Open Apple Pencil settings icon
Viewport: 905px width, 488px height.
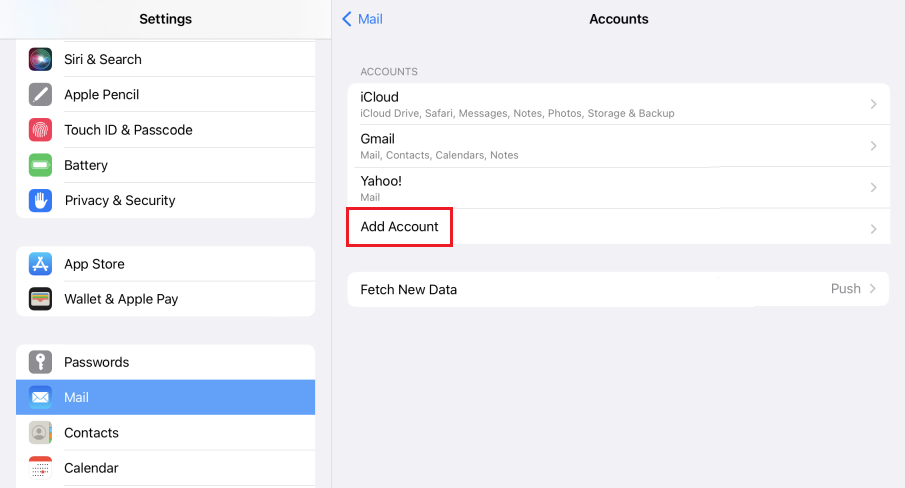click(40, 95)
